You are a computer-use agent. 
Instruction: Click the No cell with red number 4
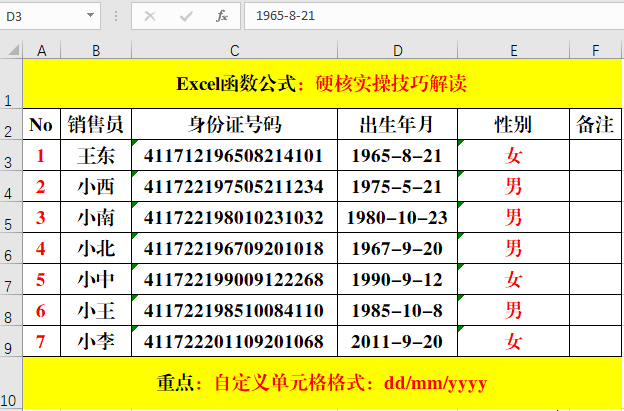pos(41,248)
